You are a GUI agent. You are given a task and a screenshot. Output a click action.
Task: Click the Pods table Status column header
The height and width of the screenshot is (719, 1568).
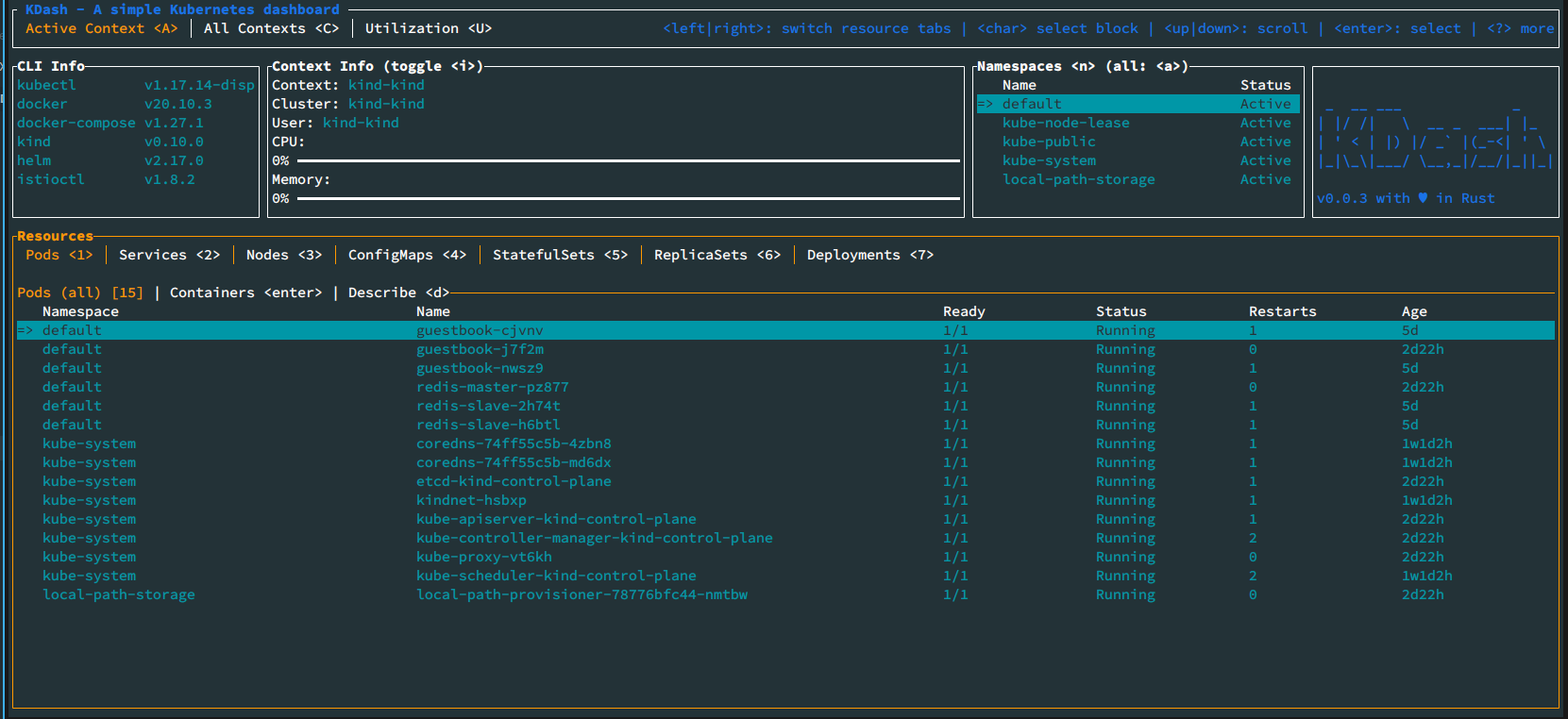1121,311
